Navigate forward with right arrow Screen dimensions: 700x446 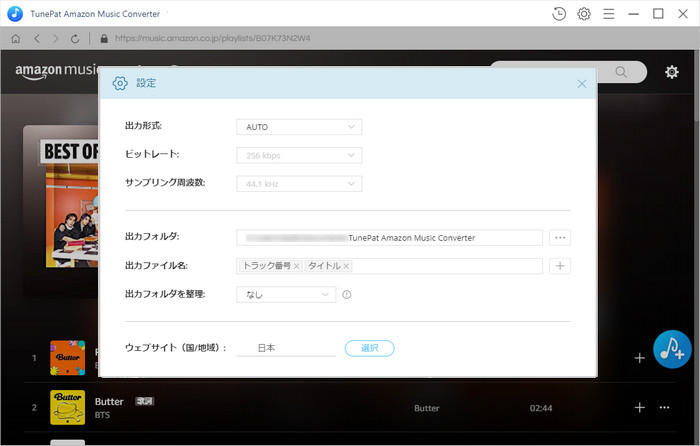pyautogui.click(x=55, y=39)
